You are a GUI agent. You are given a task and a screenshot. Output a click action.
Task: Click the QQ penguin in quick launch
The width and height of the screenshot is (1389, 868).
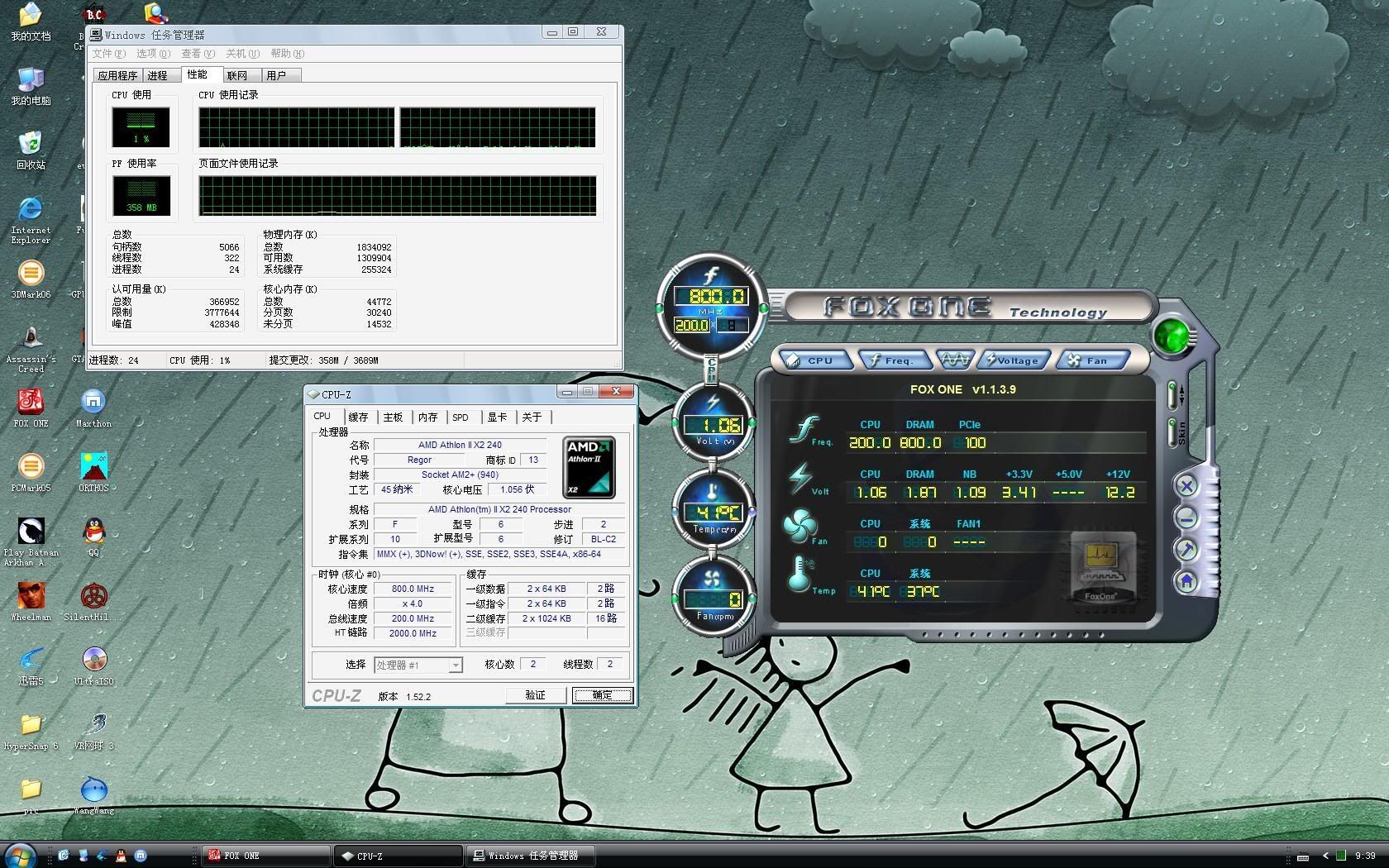point(122,856)
